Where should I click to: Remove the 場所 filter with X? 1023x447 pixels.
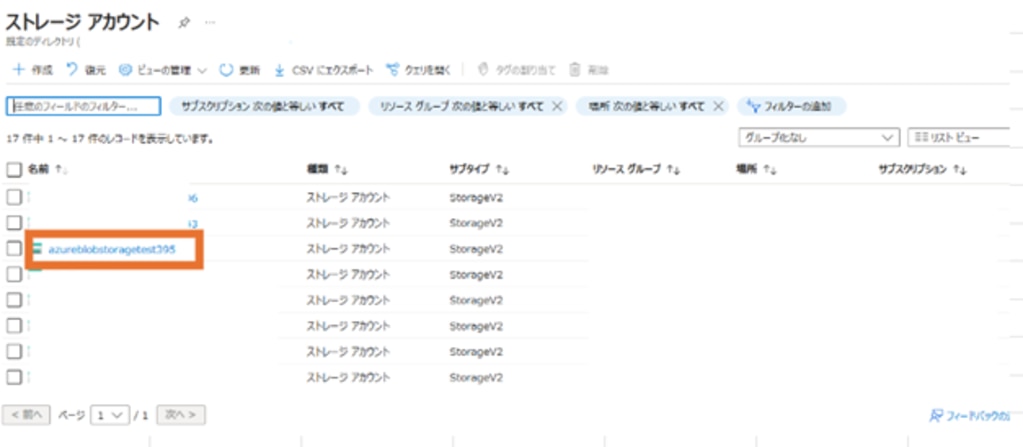718,106
